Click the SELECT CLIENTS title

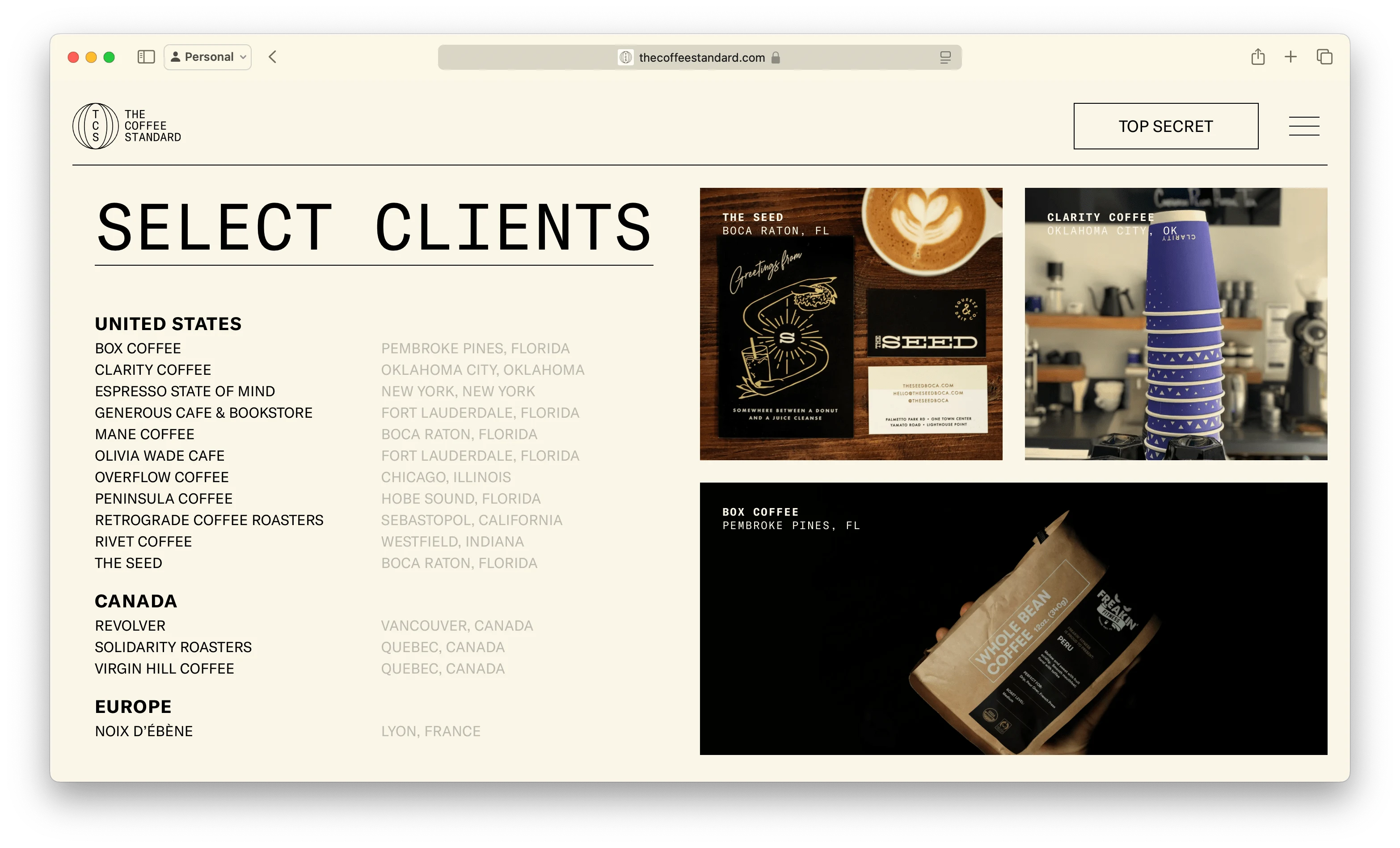click(x=374, y=227)
